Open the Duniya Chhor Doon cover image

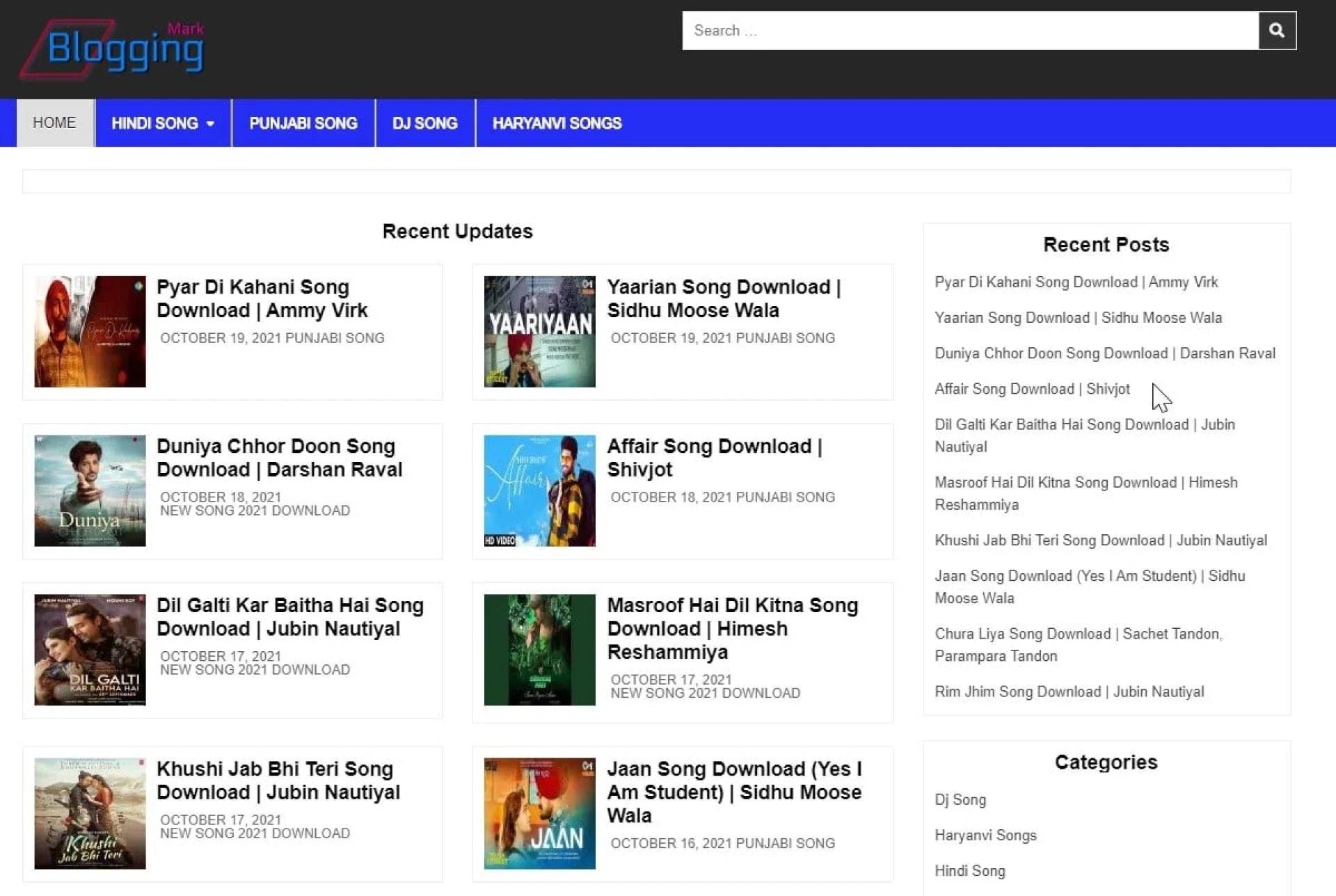click(90, 490)
